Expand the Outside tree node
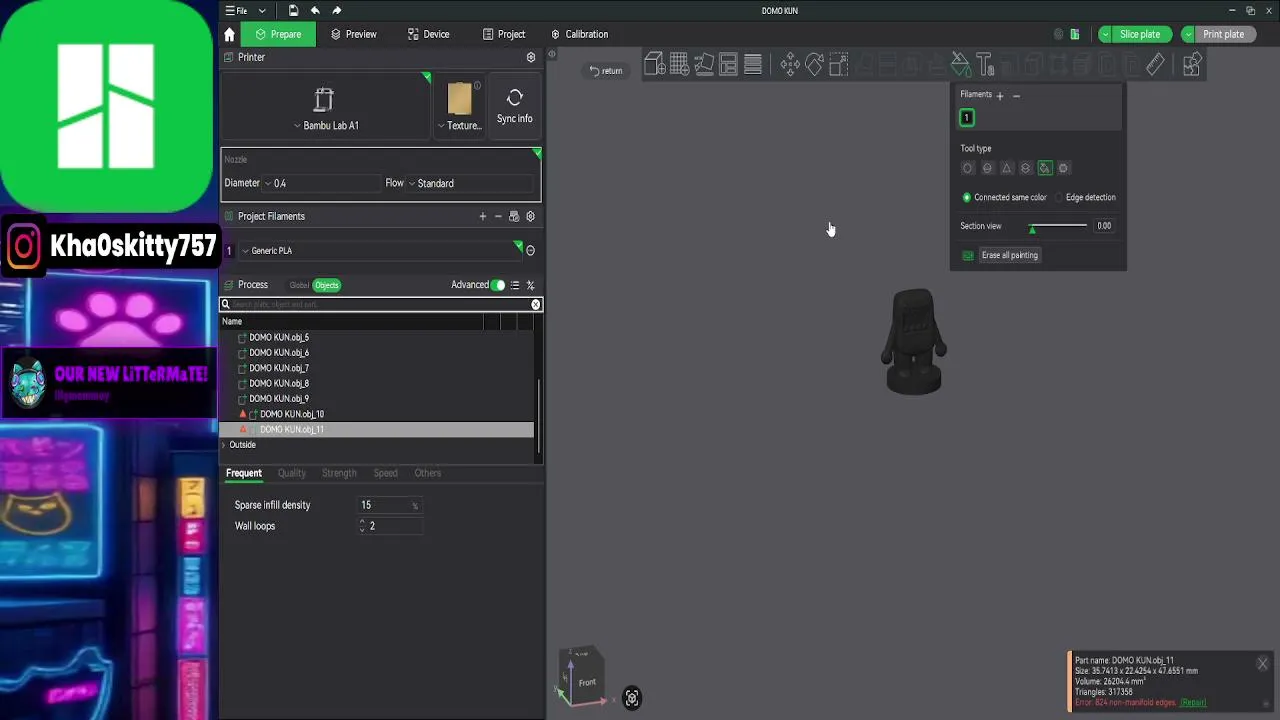This screenshot has height=720, width=1280. (224, 445)
